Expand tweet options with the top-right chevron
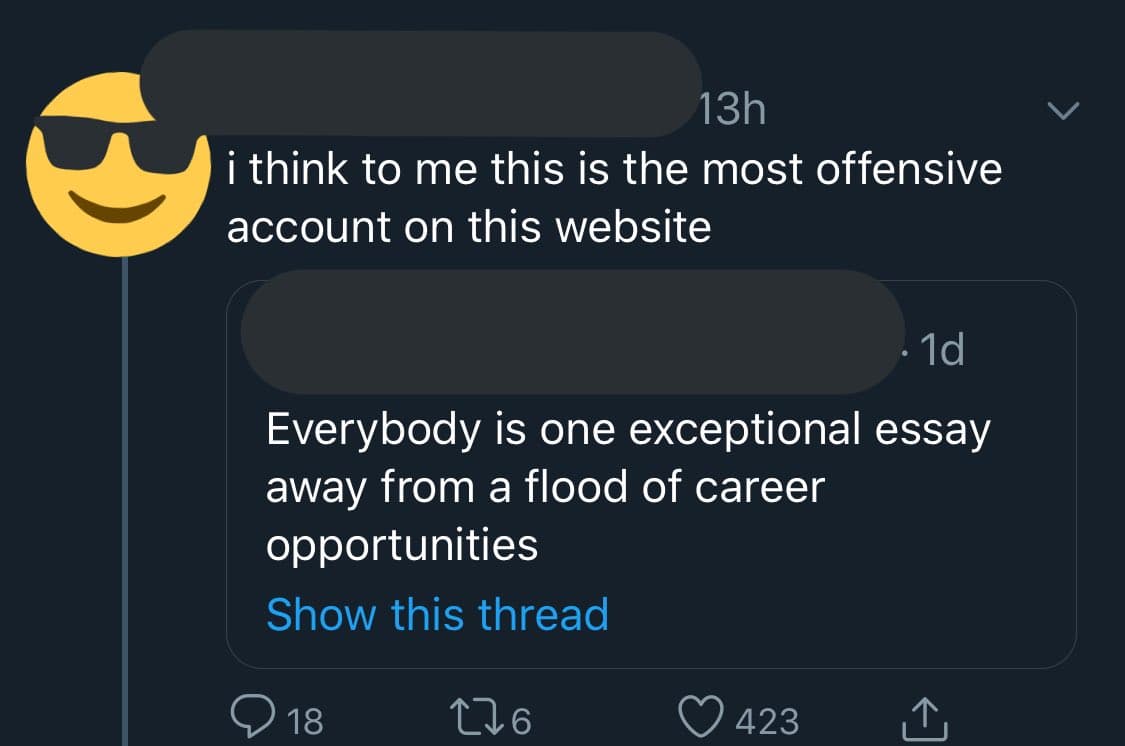Viewport: 1125px width, 746px height. [x=1064, y=109]
